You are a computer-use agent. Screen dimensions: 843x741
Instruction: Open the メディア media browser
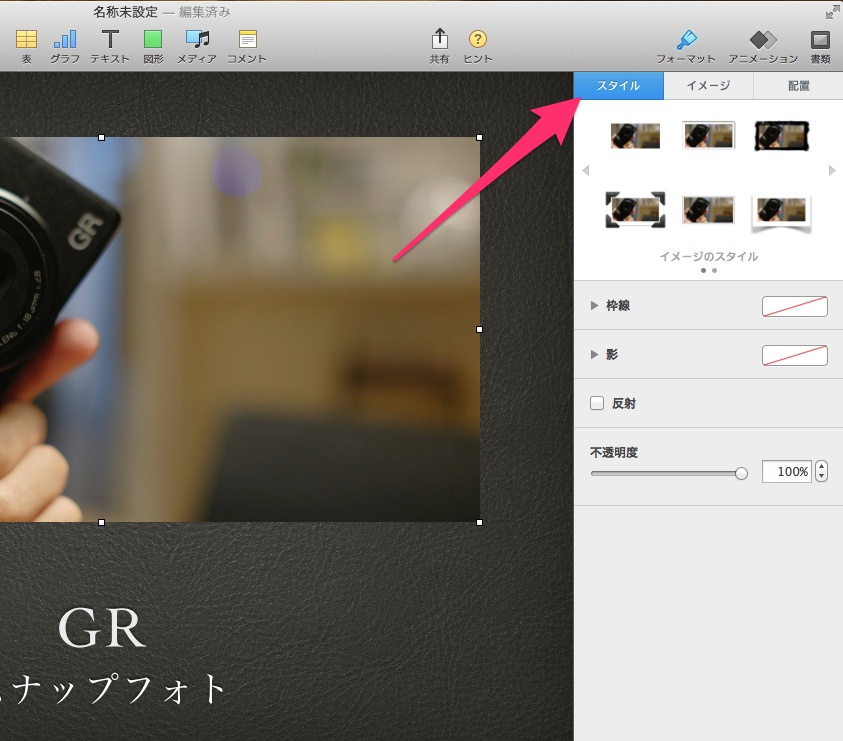pyautogui.click(x=197, y=46)
